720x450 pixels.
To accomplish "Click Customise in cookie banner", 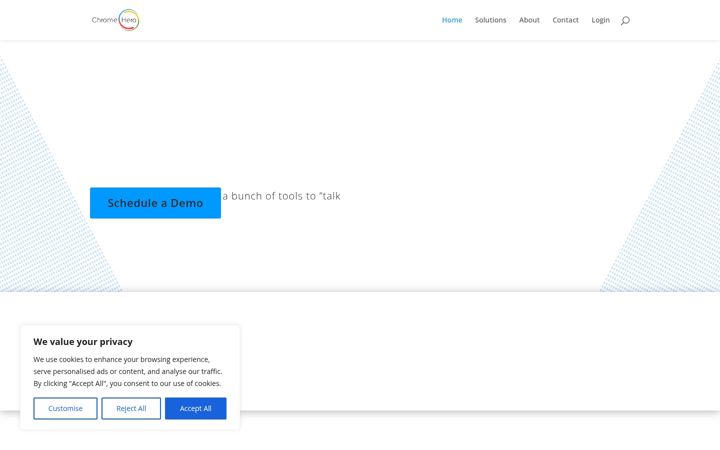I will pos(65,408).
